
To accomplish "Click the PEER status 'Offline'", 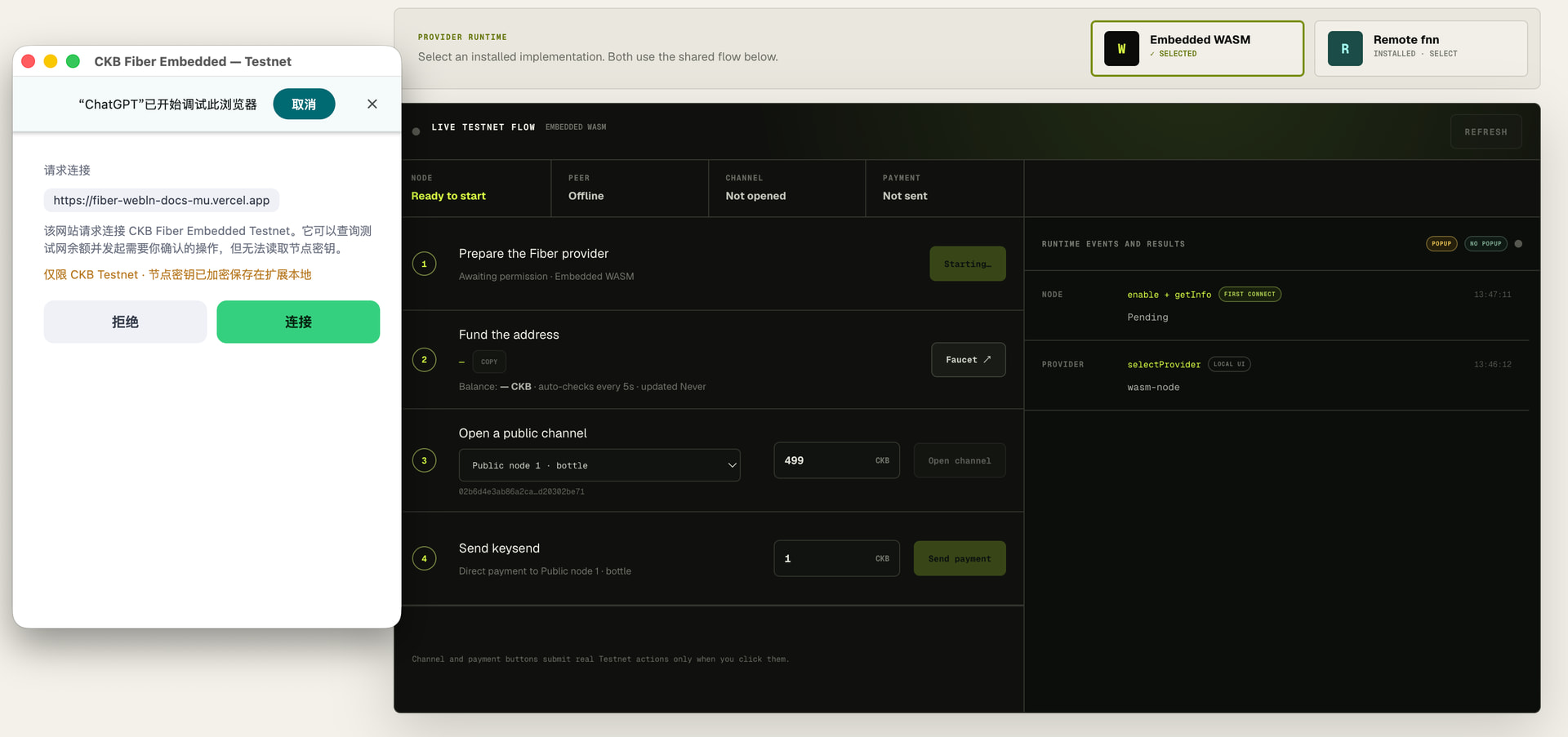I will click(586, 196).
